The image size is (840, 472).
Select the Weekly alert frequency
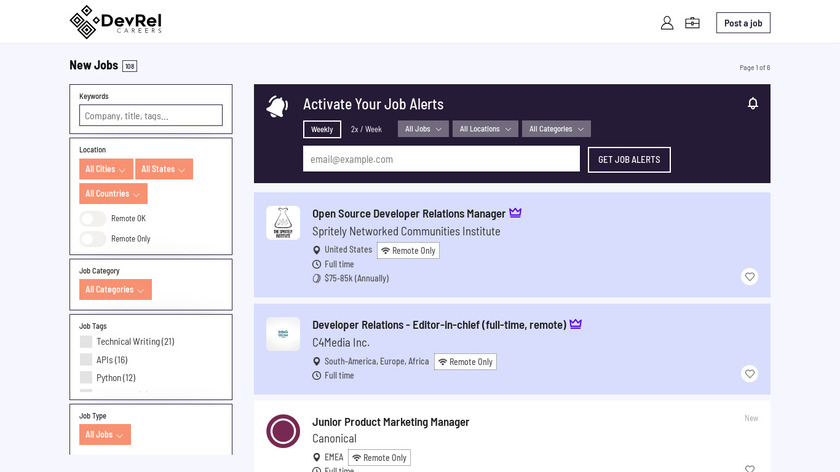(322, 129)
